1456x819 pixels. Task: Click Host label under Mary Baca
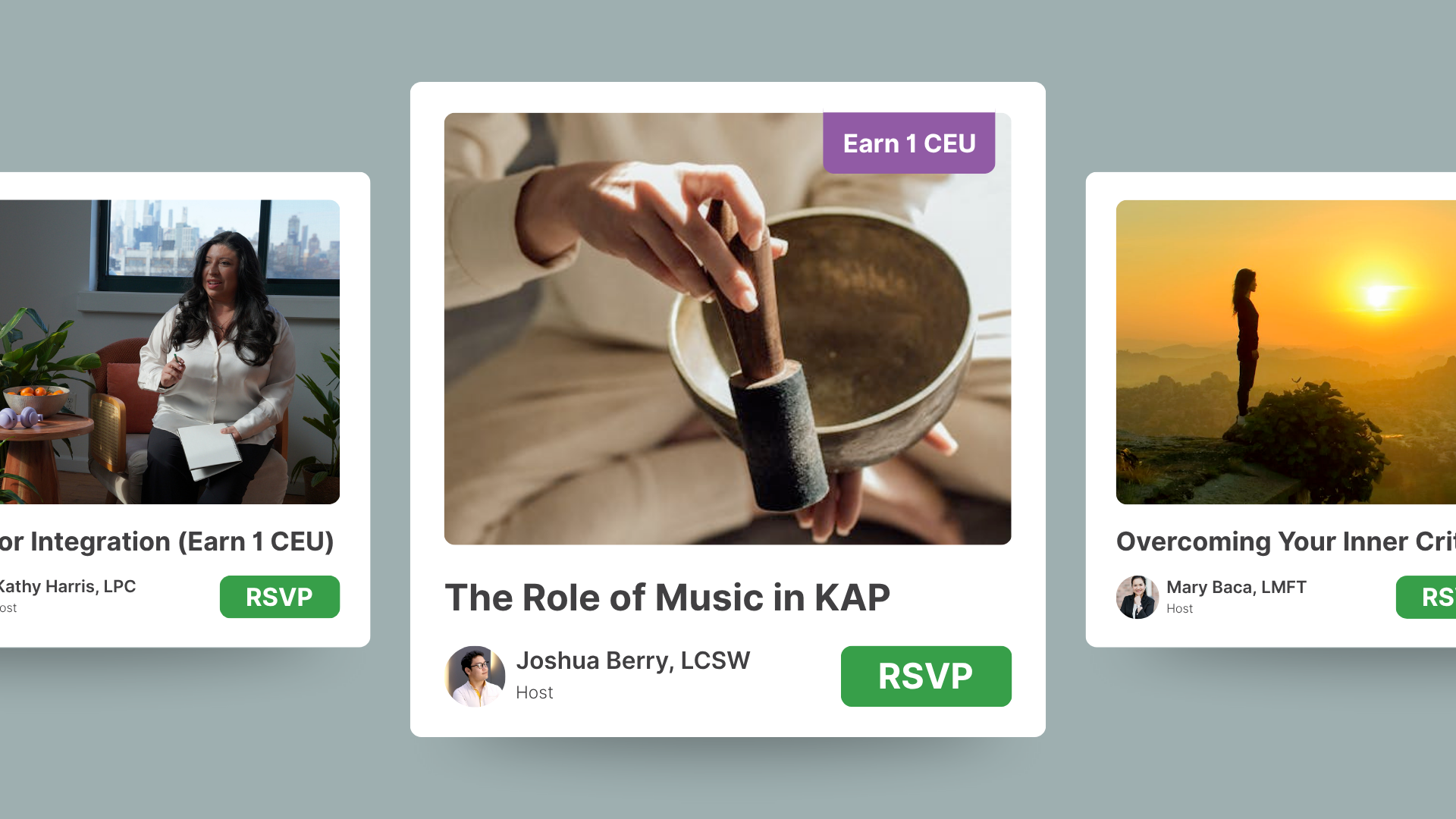pyautogui.click(x=1179, y=608)
